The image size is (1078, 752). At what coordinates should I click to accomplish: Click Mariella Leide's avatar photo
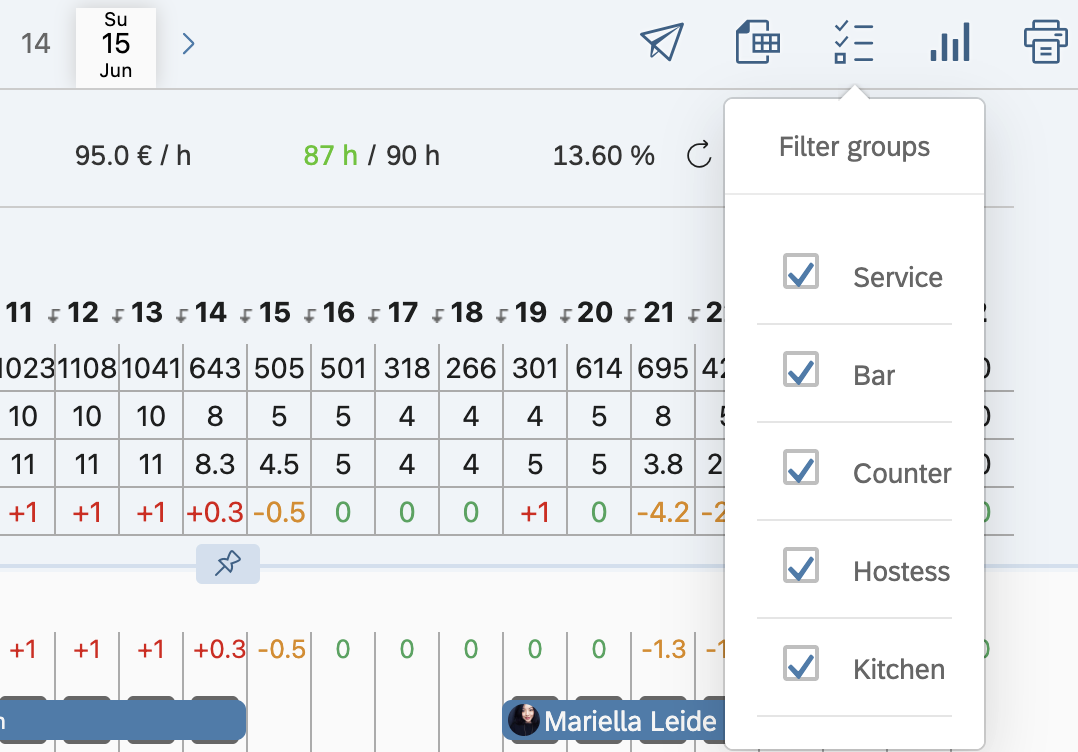pyautogui.click(x=523, y=720)
